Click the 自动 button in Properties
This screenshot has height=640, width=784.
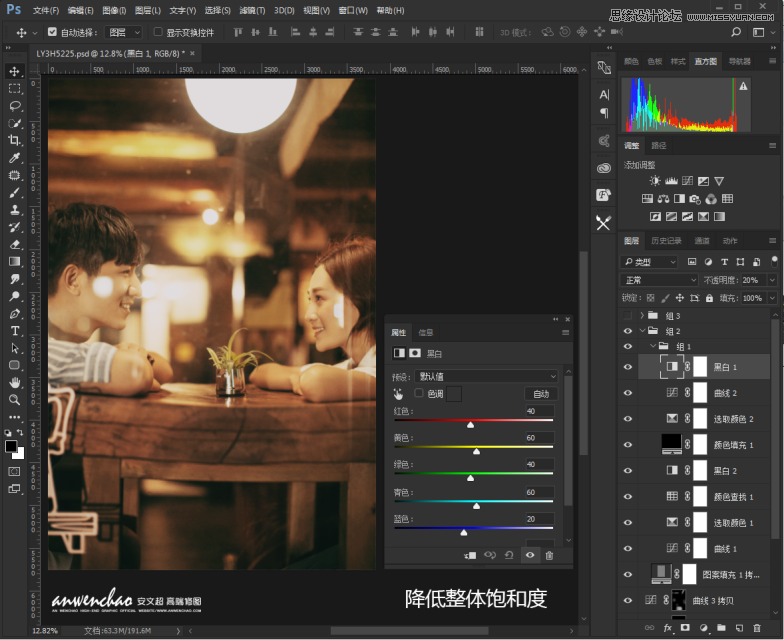tap(541, 394)
